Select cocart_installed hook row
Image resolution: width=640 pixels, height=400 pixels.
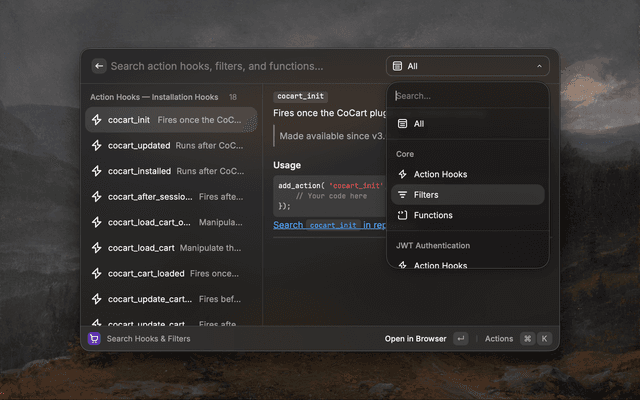[171, 171]
